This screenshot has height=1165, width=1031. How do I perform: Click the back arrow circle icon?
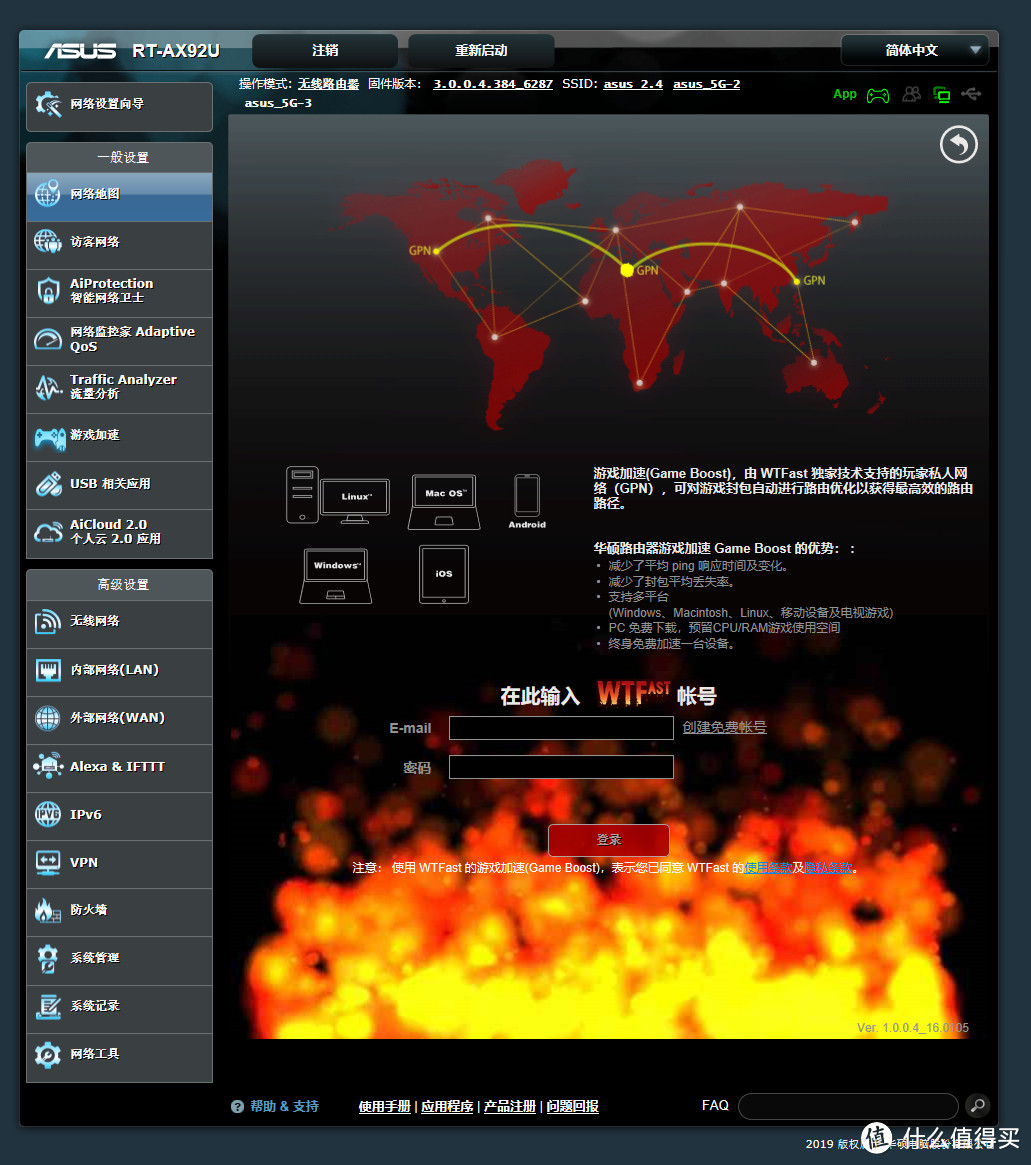coord(958,144)
